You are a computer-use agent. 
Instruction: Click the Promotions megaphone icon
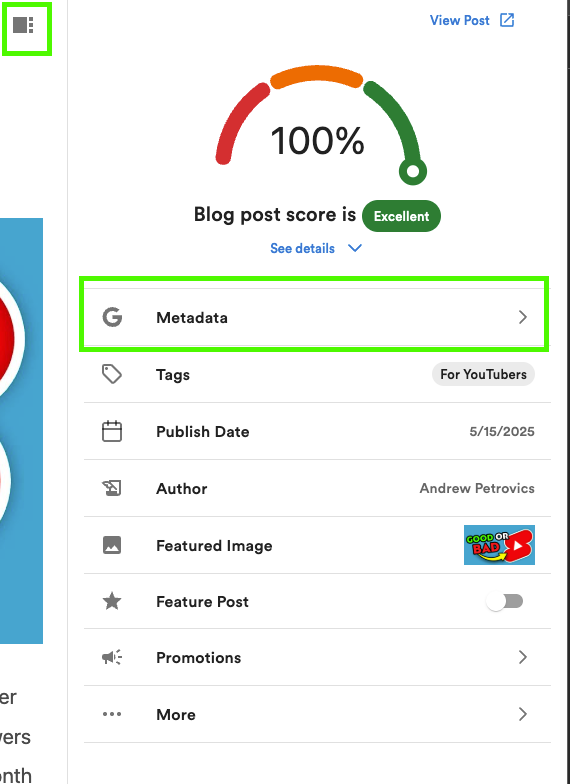112,657
